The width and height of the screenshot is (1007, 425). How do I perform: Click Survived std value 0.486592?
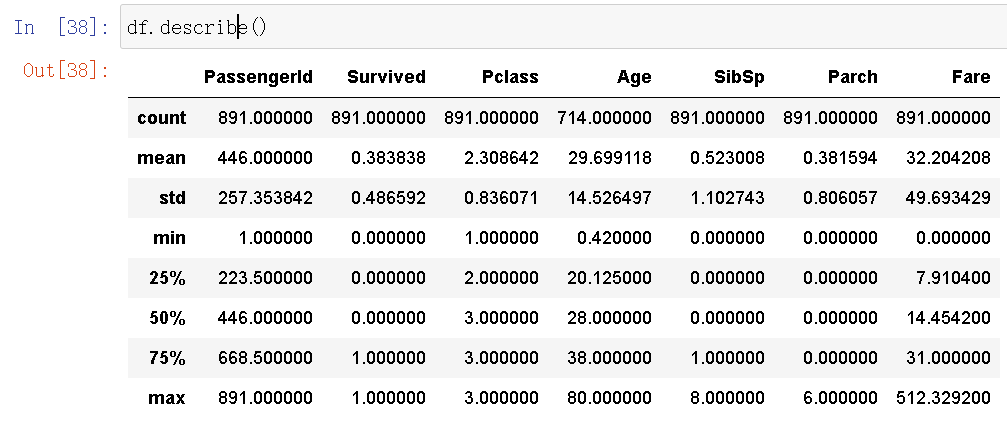point(388,198)
